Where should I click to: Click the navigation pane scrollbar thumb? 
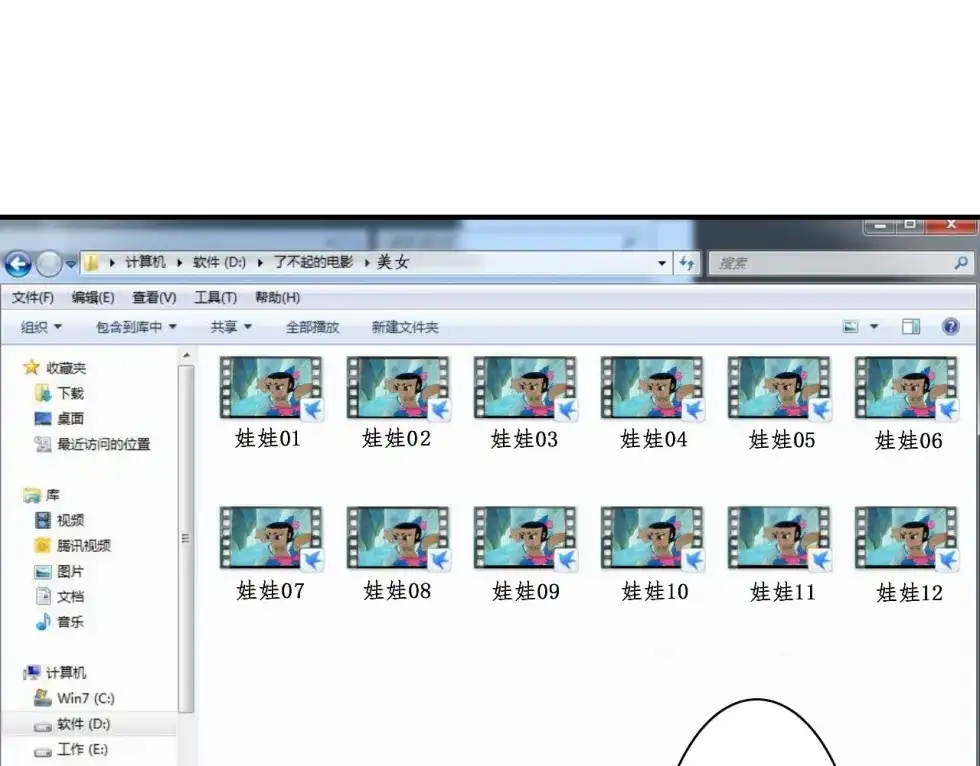(186, 539)
